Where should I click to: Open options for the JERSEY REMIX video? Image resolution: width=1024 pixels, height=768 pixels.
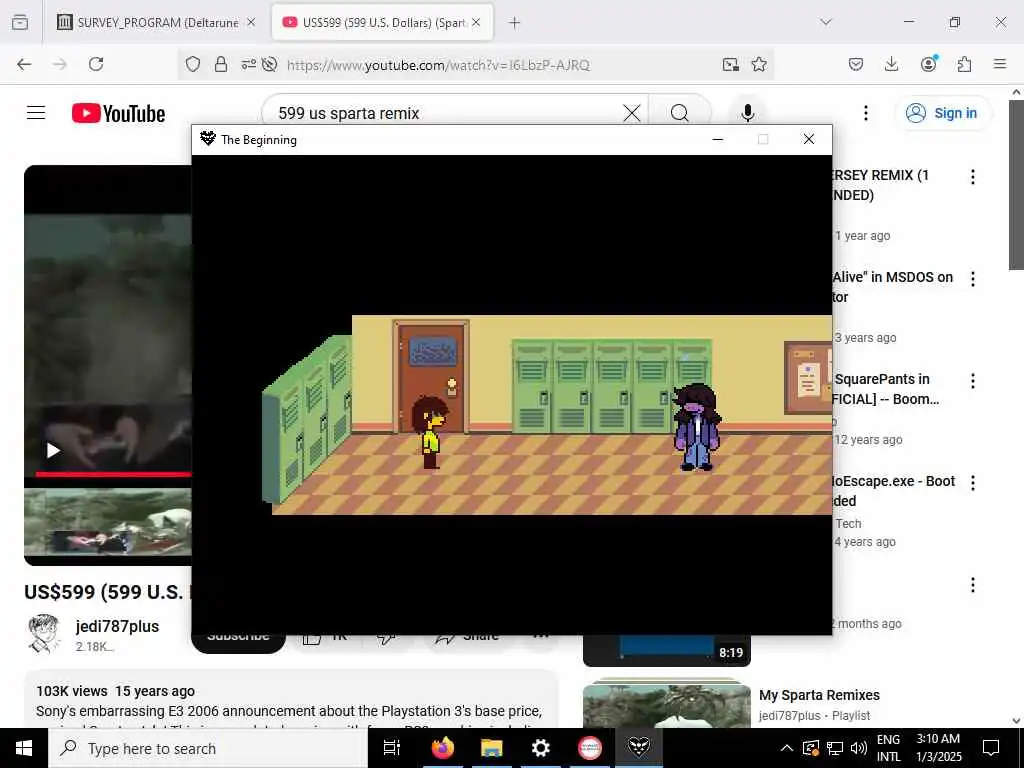973,177
